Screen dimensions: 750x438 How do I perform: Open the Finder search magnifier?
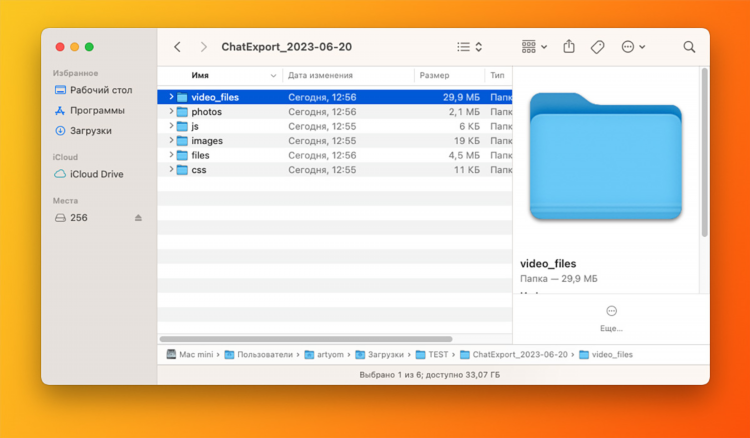689,47
